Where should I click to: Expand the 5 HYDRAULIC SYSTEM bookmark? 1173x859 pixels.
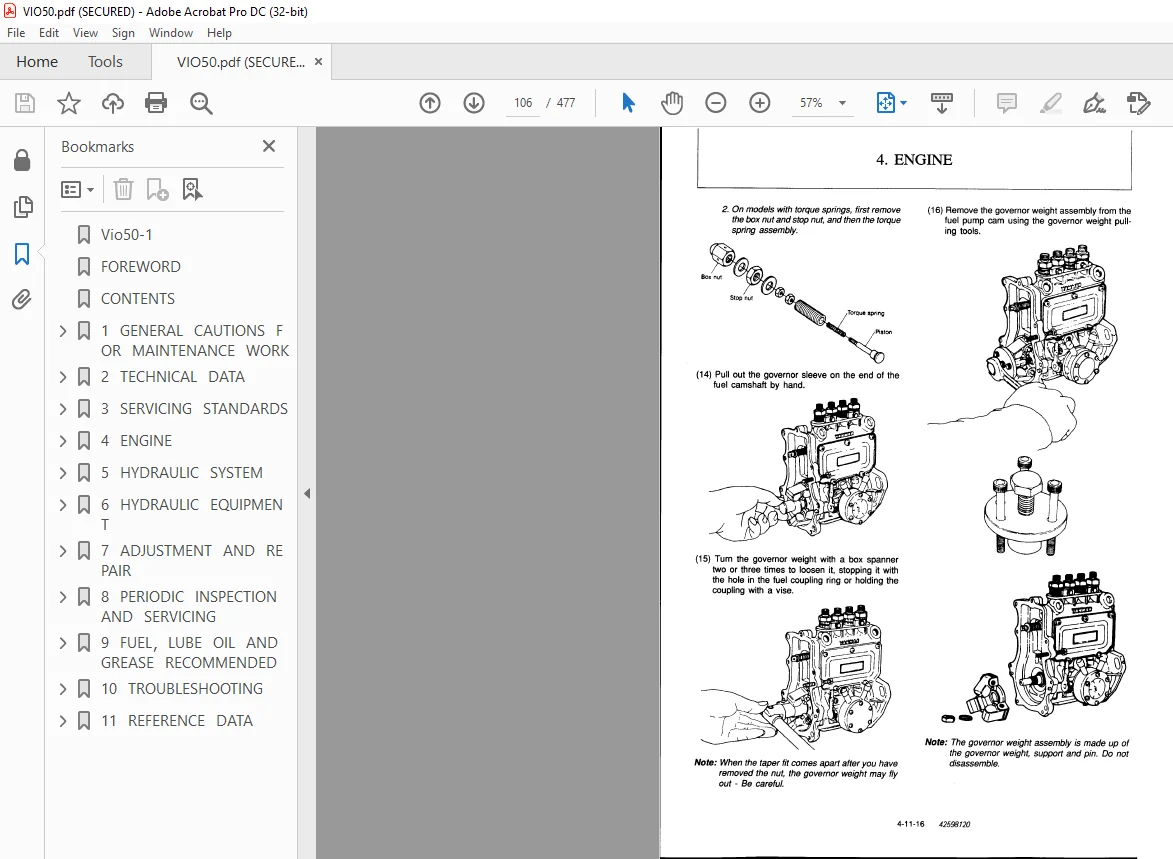(63, 473)
